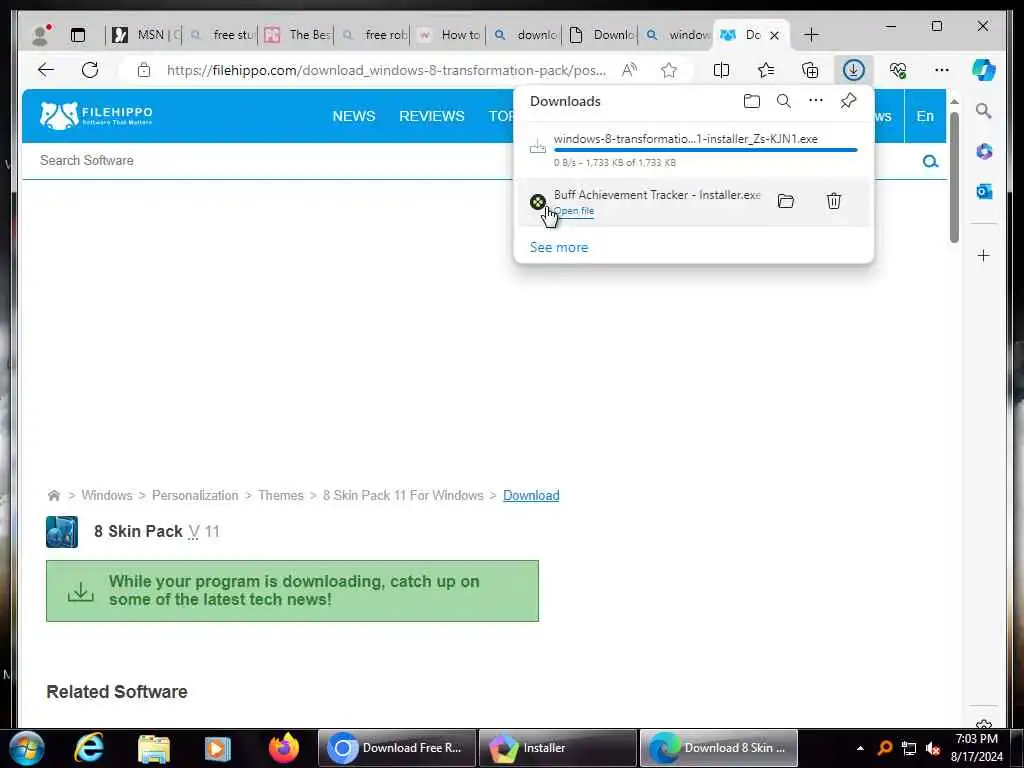Show Buff Achievement Tracker installer in folder
The image size is (1024, 768).
pyautogui.click(x=786, y=201)
